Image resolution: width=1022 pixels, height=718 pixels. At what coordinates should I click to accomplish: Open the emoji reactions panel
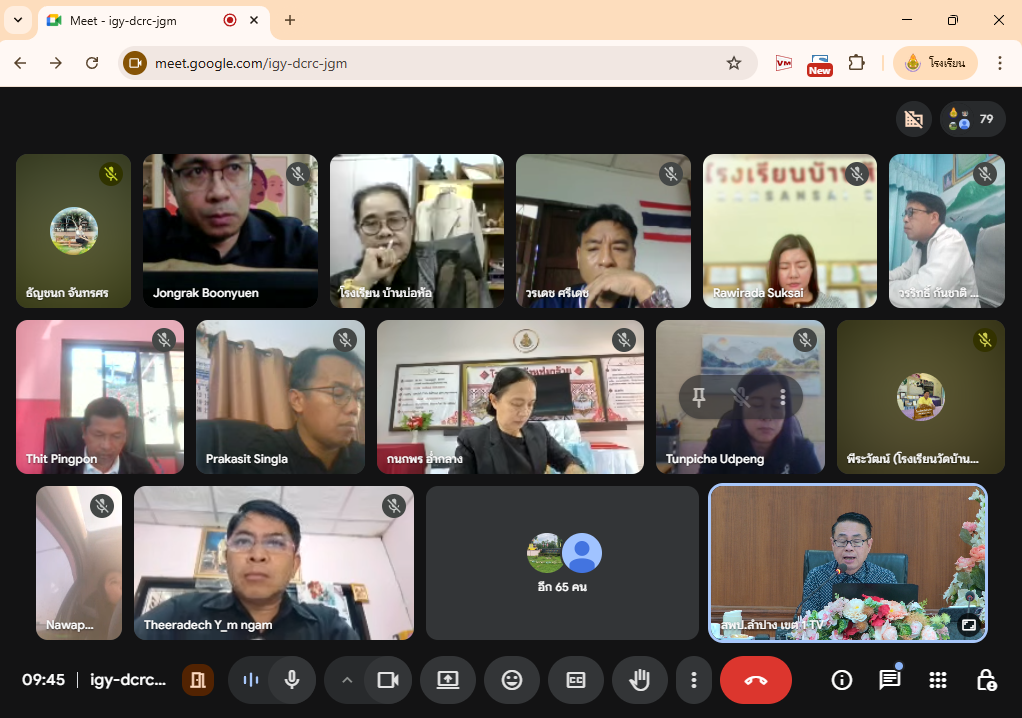click(x=512, y=680)
